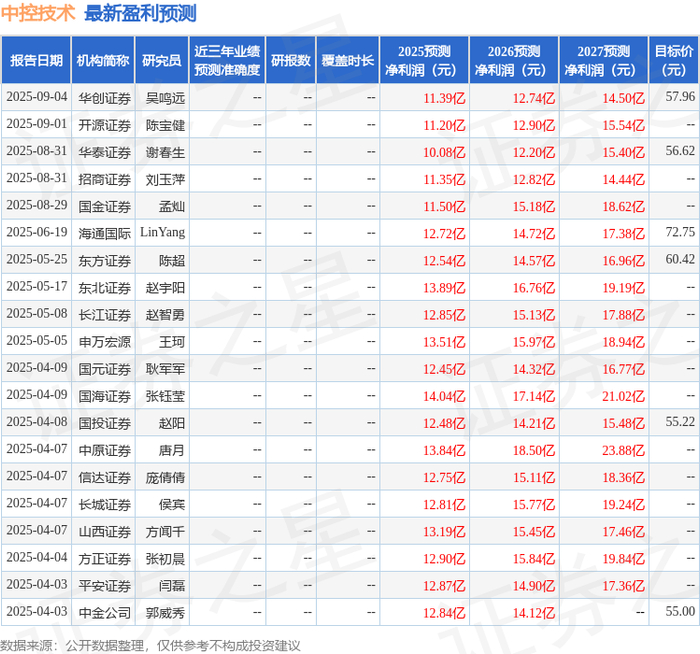Select the 招商证券 institution cell
The width and height of the screenshot is (700, 654).
[x=104, y=179]
